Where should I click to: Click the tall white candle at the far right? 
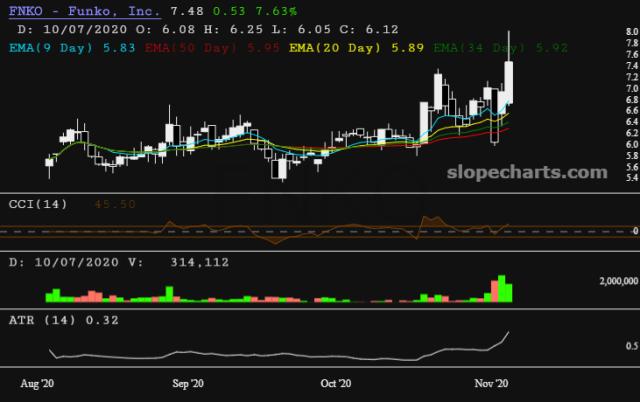click(x=509, y=80)
